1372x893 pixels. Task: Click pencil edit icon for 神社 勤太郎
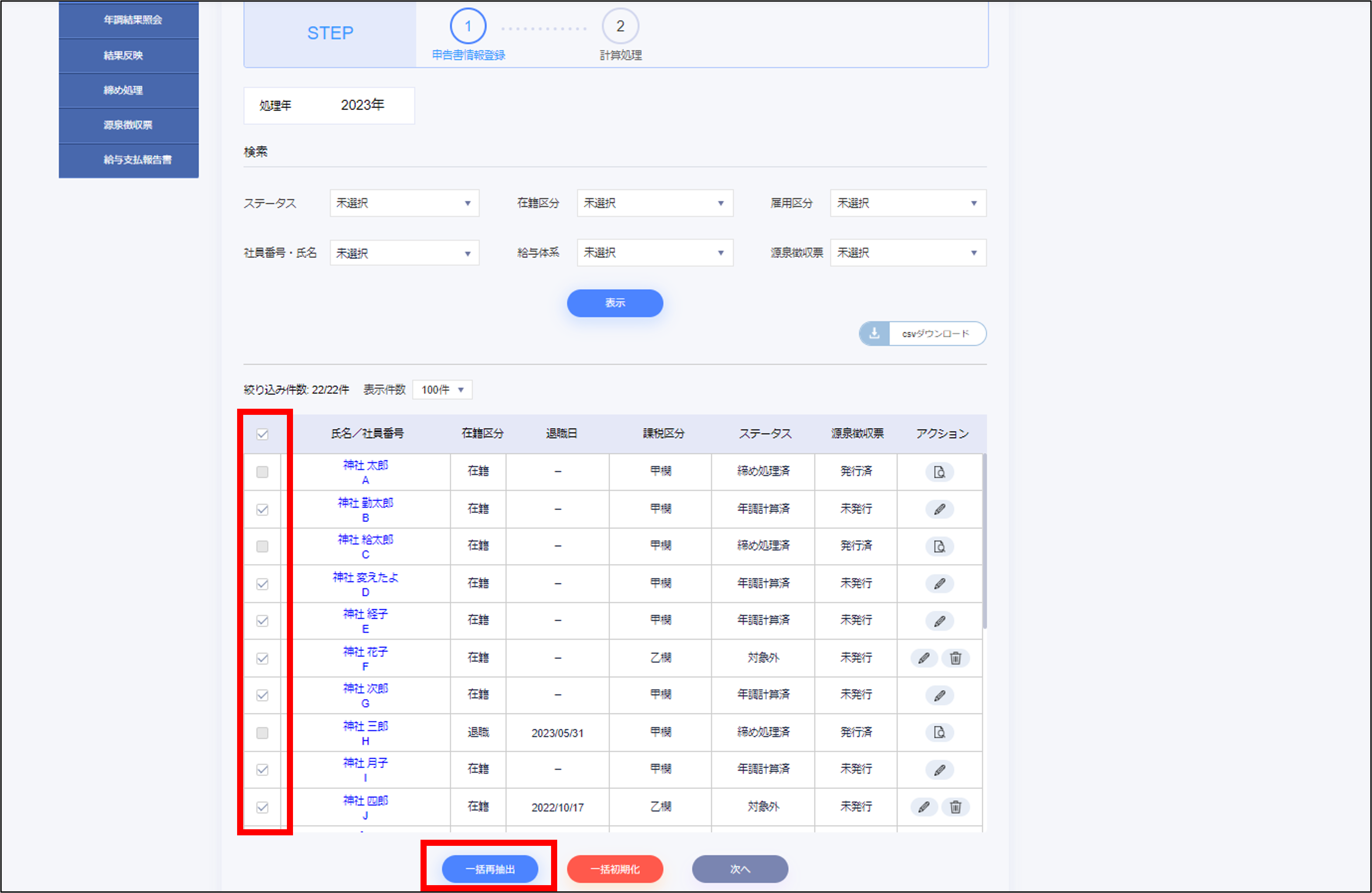click(x=939, y=509)
